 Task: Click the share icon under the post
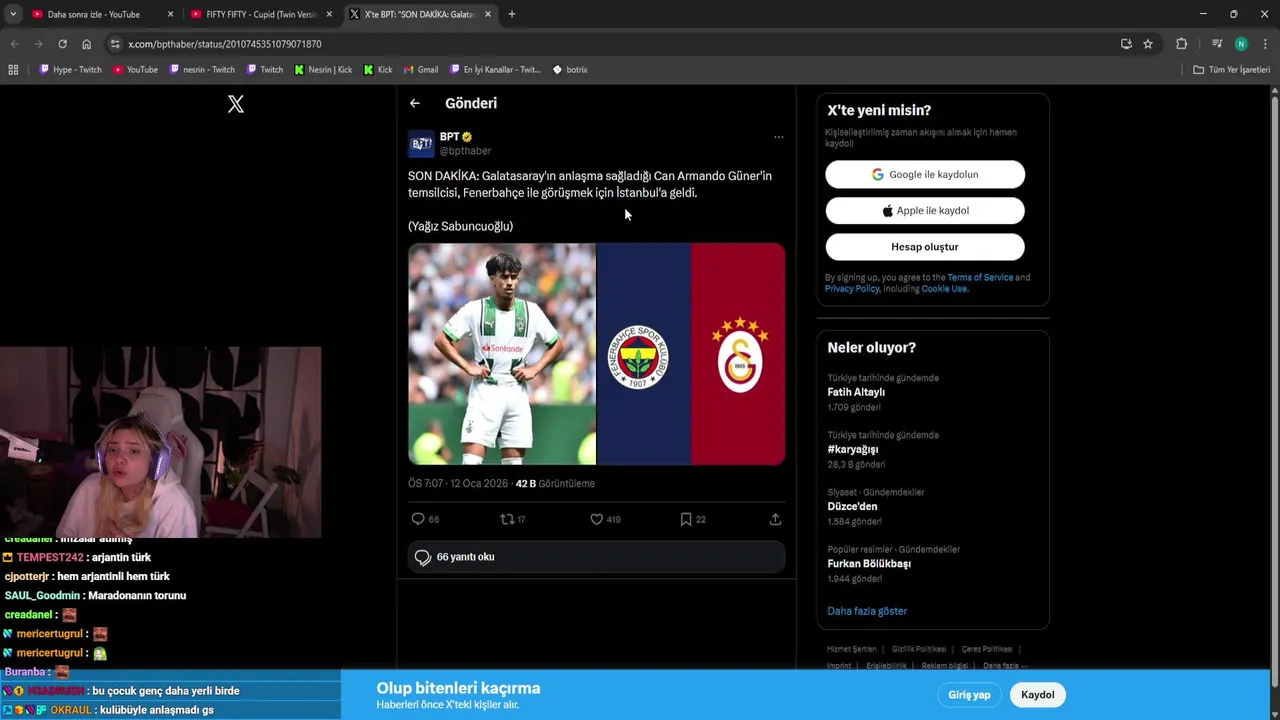click(775, 519)
